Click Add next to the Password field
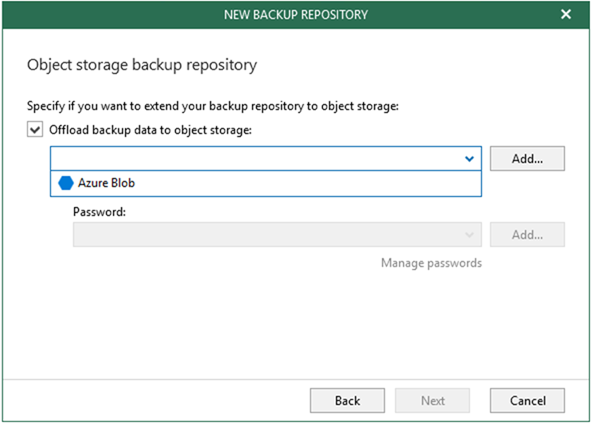The height and width of the screenshot is (423, 591). [527, 234]
